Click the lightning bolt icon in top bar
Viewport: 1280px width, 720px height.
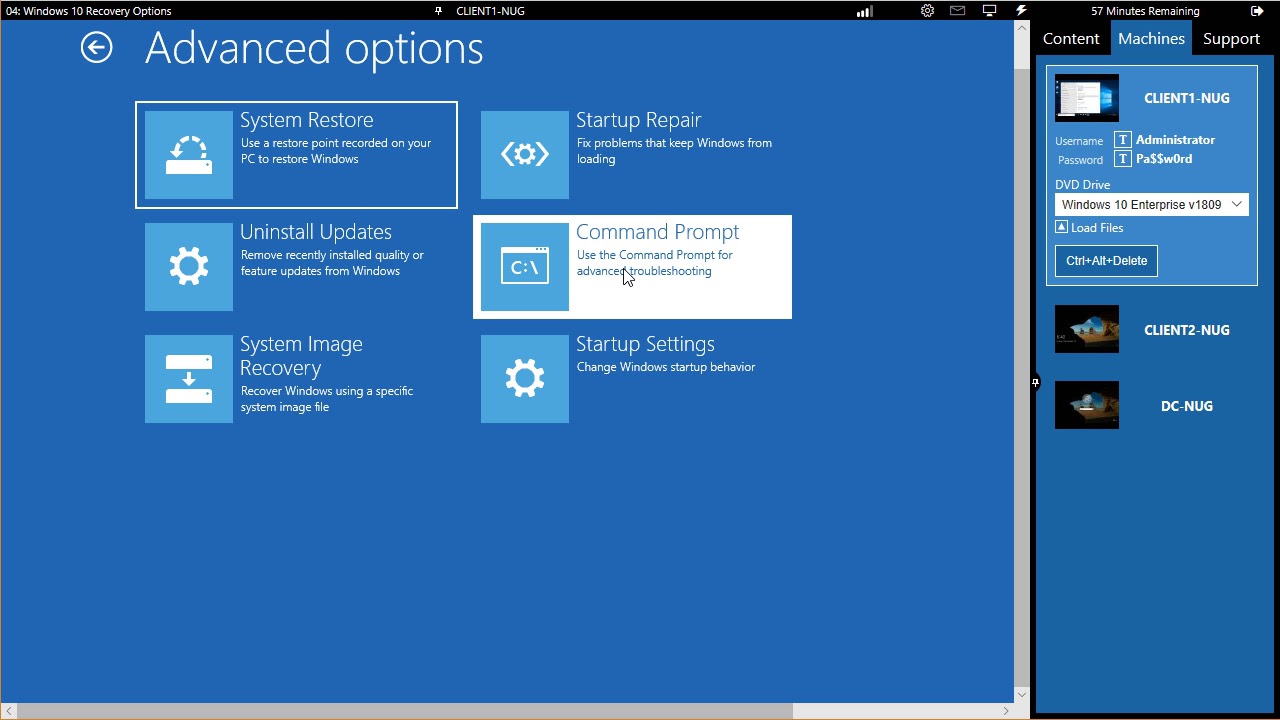1021,11
